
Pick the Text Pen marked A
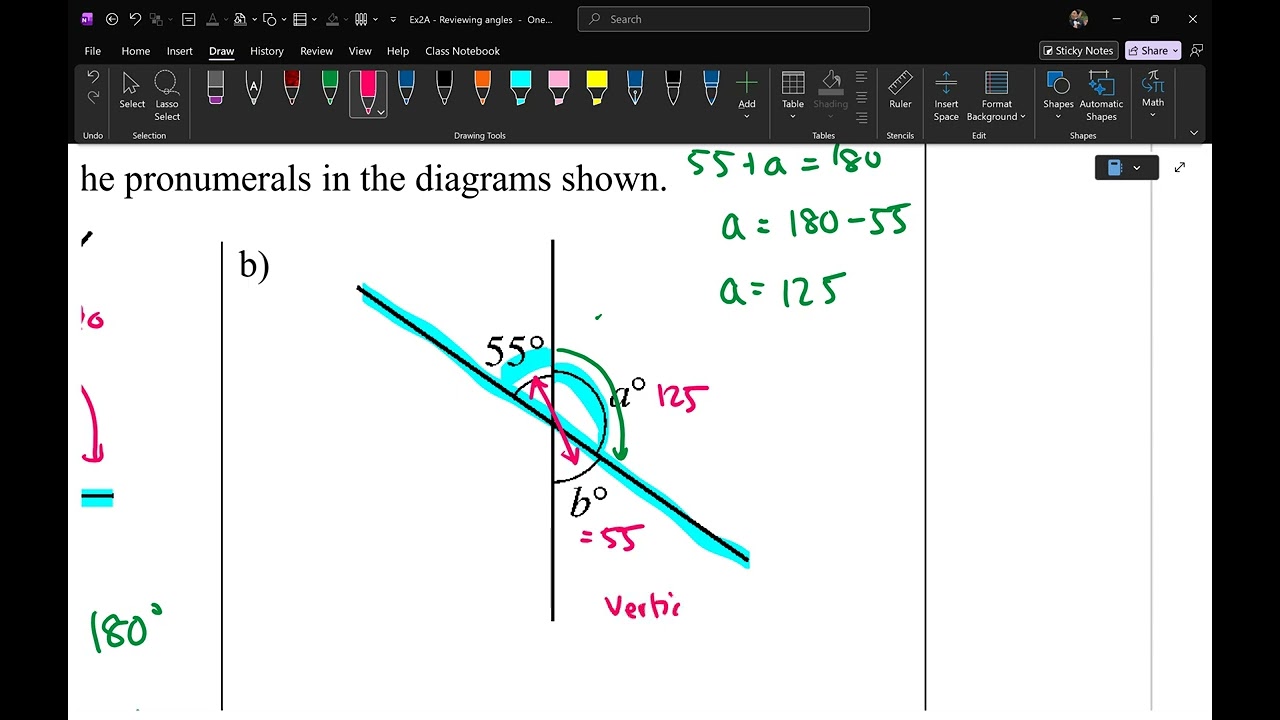pyautogui.click(x=253, y=88)
